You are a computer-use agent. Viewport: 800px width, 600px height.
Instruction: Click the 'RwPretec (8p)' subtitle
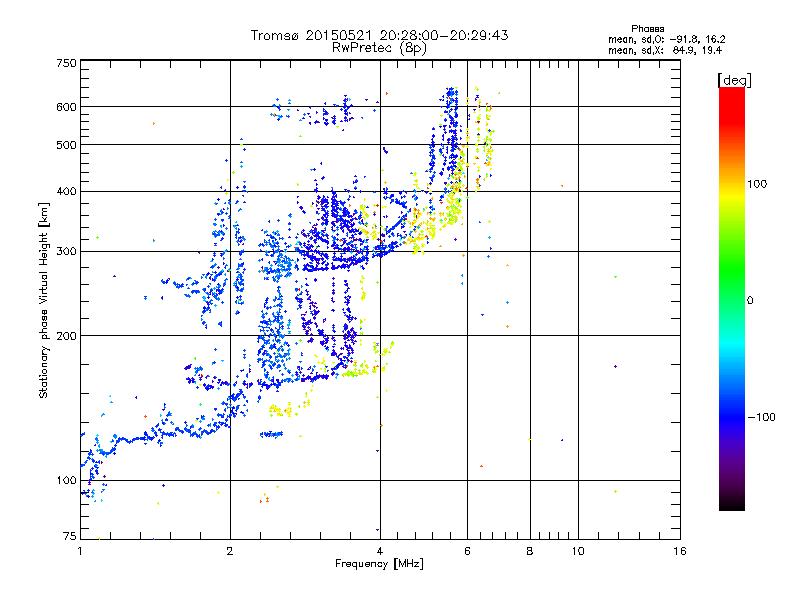pyautogui.click(x=379, y=48)
